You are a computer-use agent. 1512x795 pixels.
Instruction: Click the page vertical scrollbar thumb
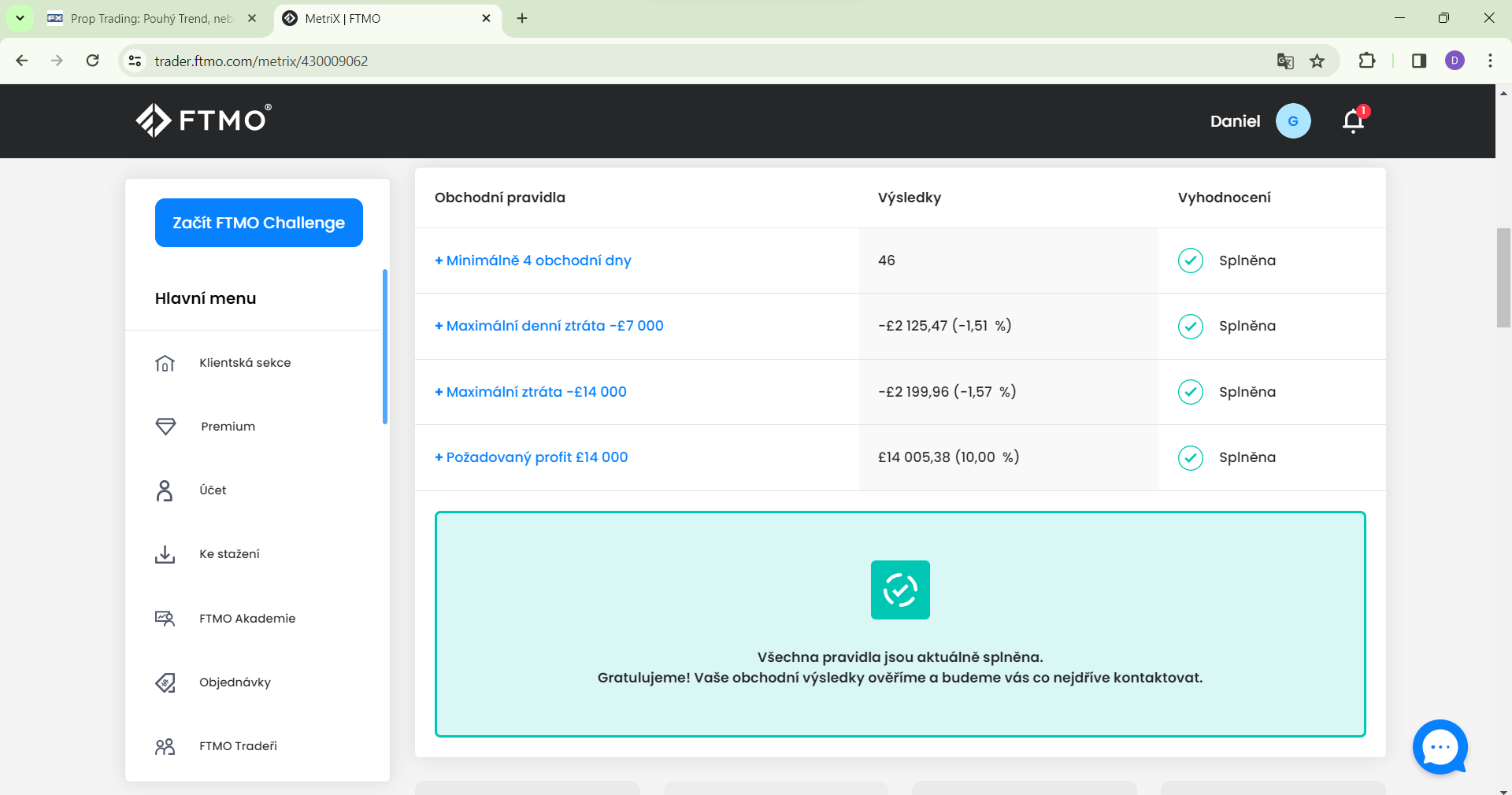1503,277
